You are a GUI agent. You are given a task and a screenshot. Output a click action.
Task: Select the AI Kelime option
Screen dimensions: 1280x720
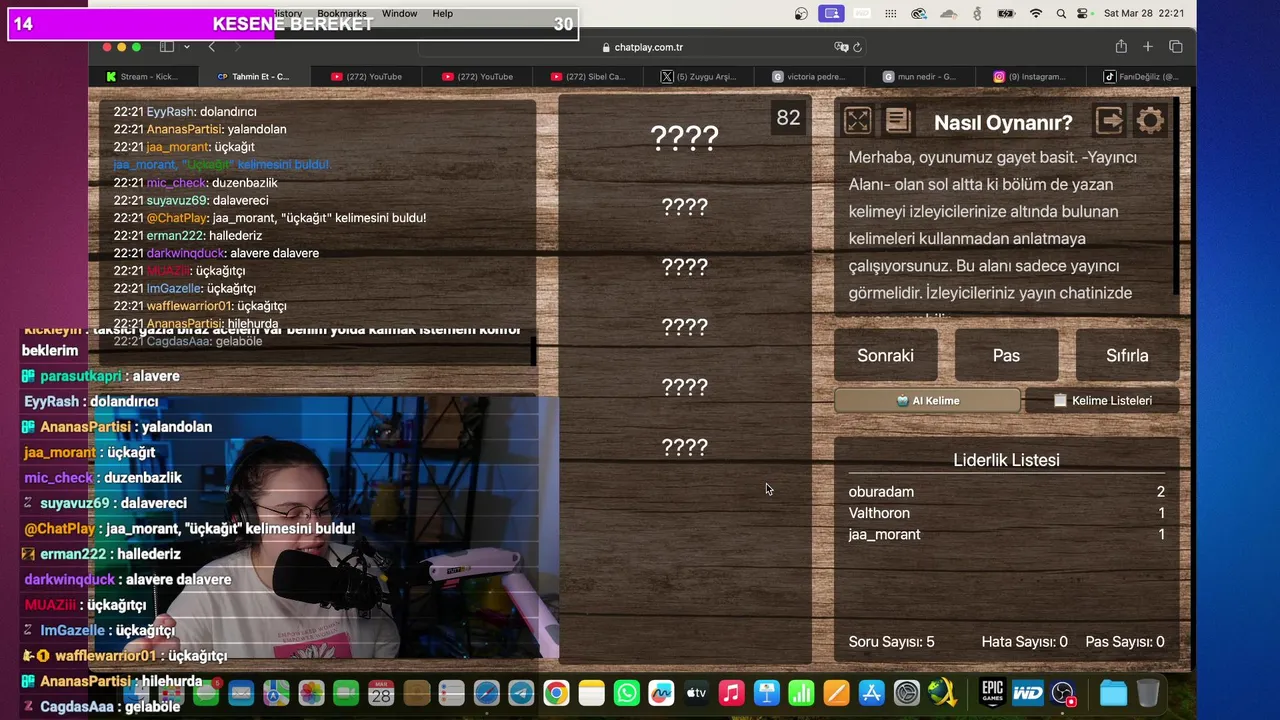click(928, 400)
